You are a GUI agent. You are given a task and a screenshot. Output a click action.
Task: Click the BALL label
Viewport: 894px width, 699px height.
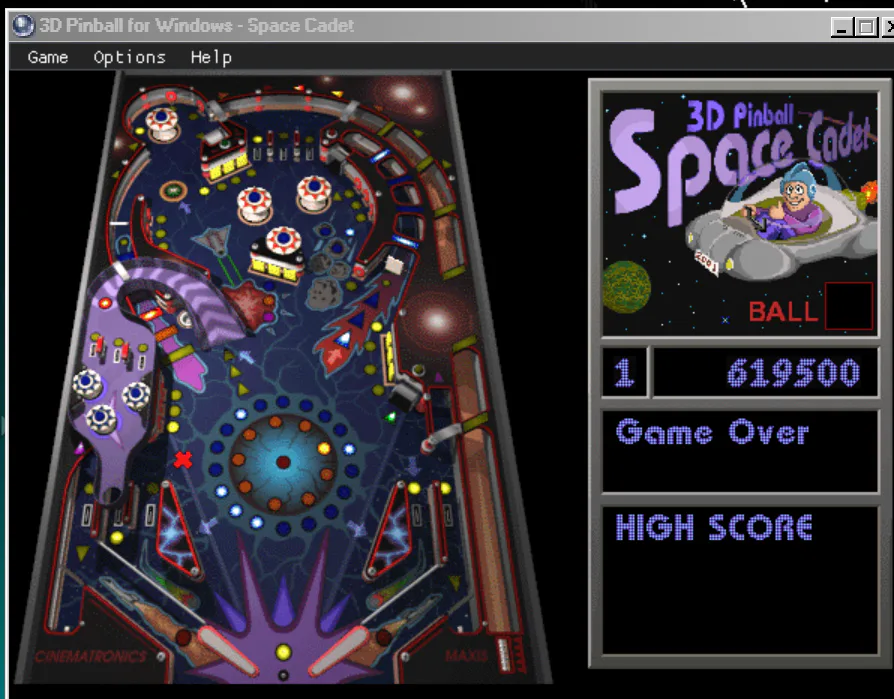pyautogui.click(x=783, y=312)
